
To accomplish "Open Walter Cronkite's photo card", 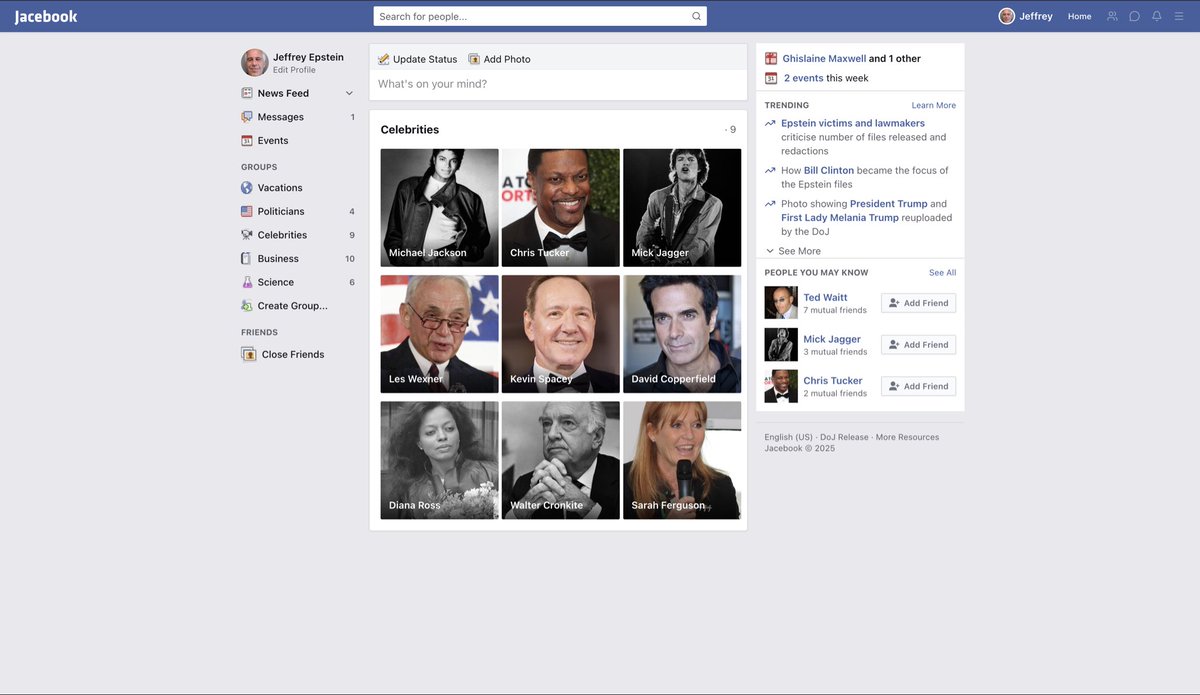I will (560, 460).
